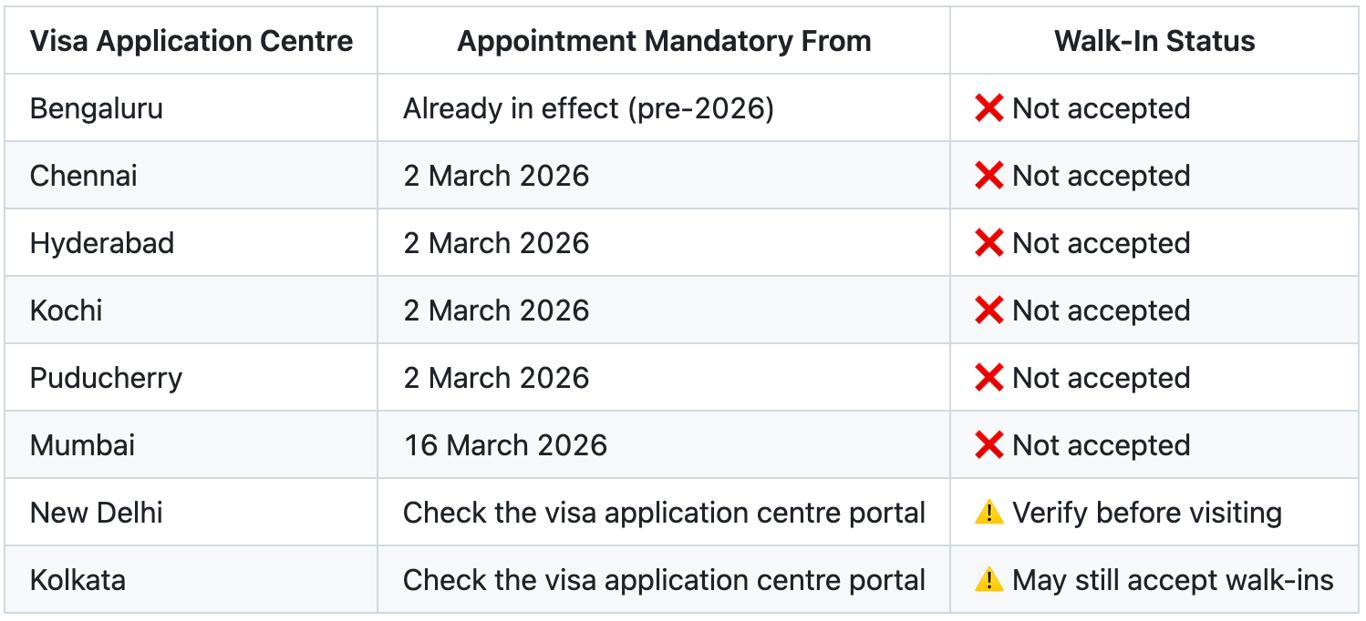Click the warning icon in Kolkata row

(x=988, y=580)
